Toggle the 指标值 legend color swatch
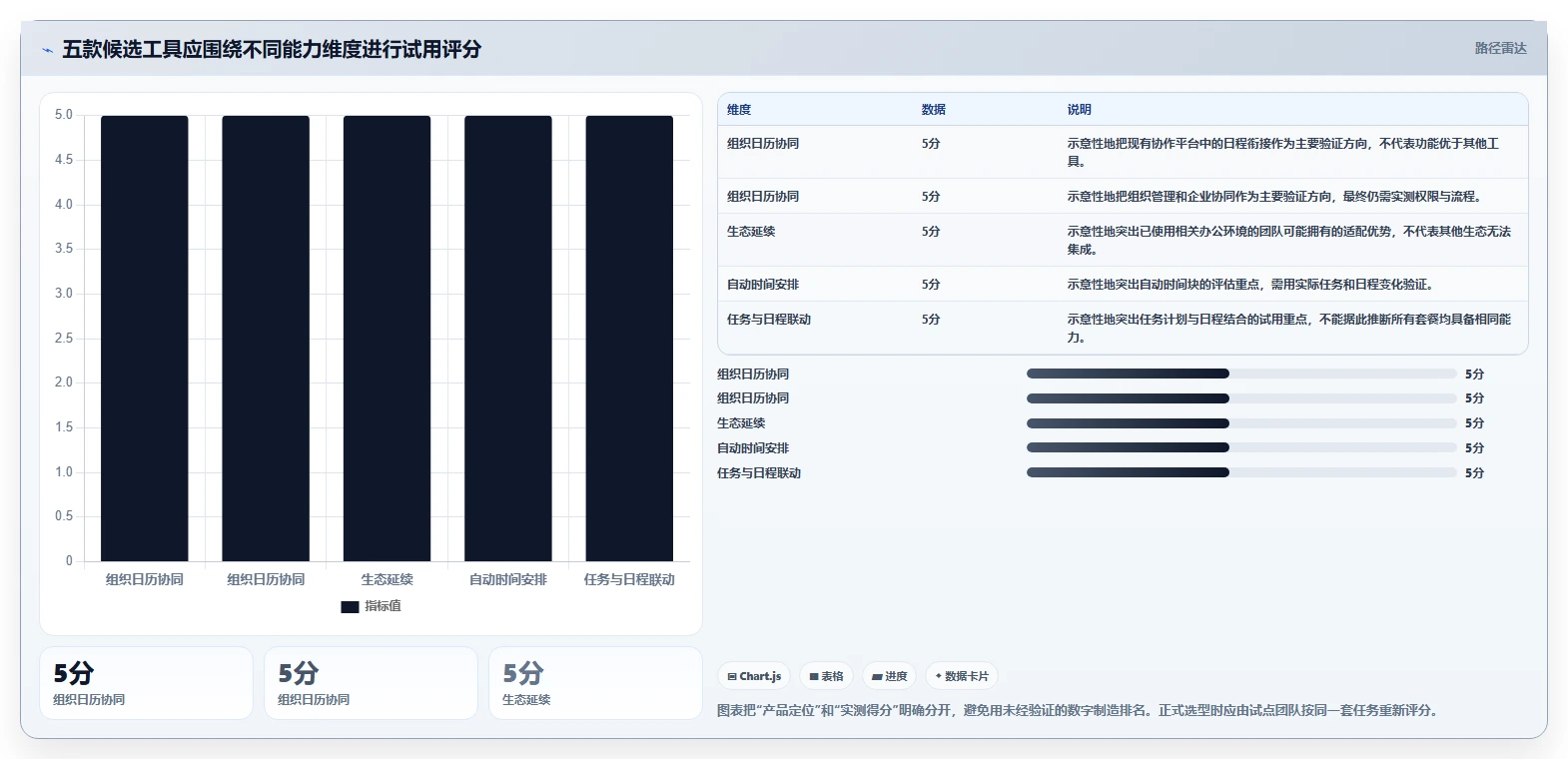Image resolution: width=1568 pixels, height=759 pixels. 350,606
